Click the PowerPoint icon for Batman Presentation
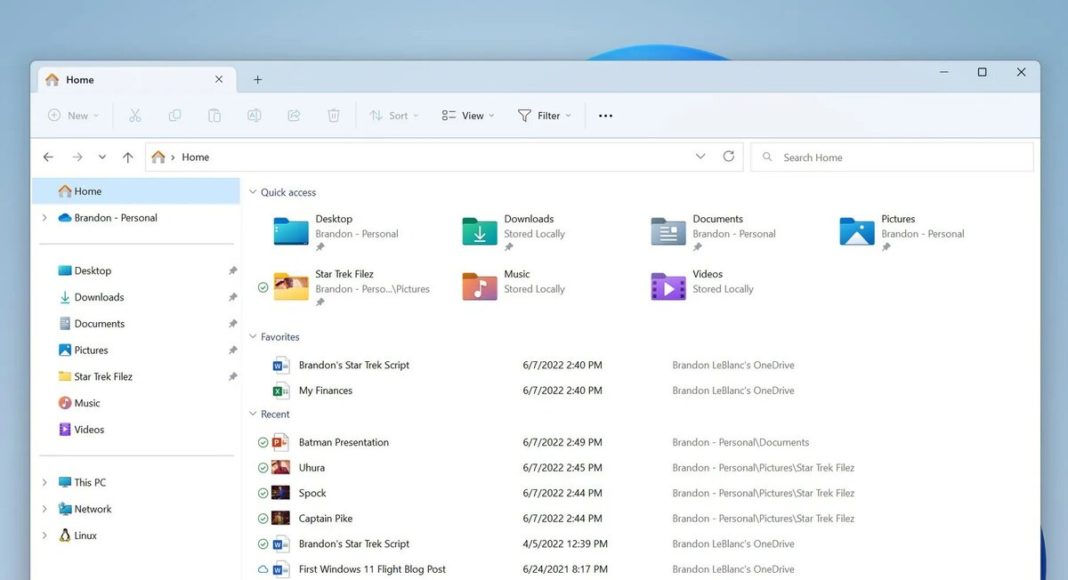The width and height of the screenshot is (1068, 580). [281, 442]
